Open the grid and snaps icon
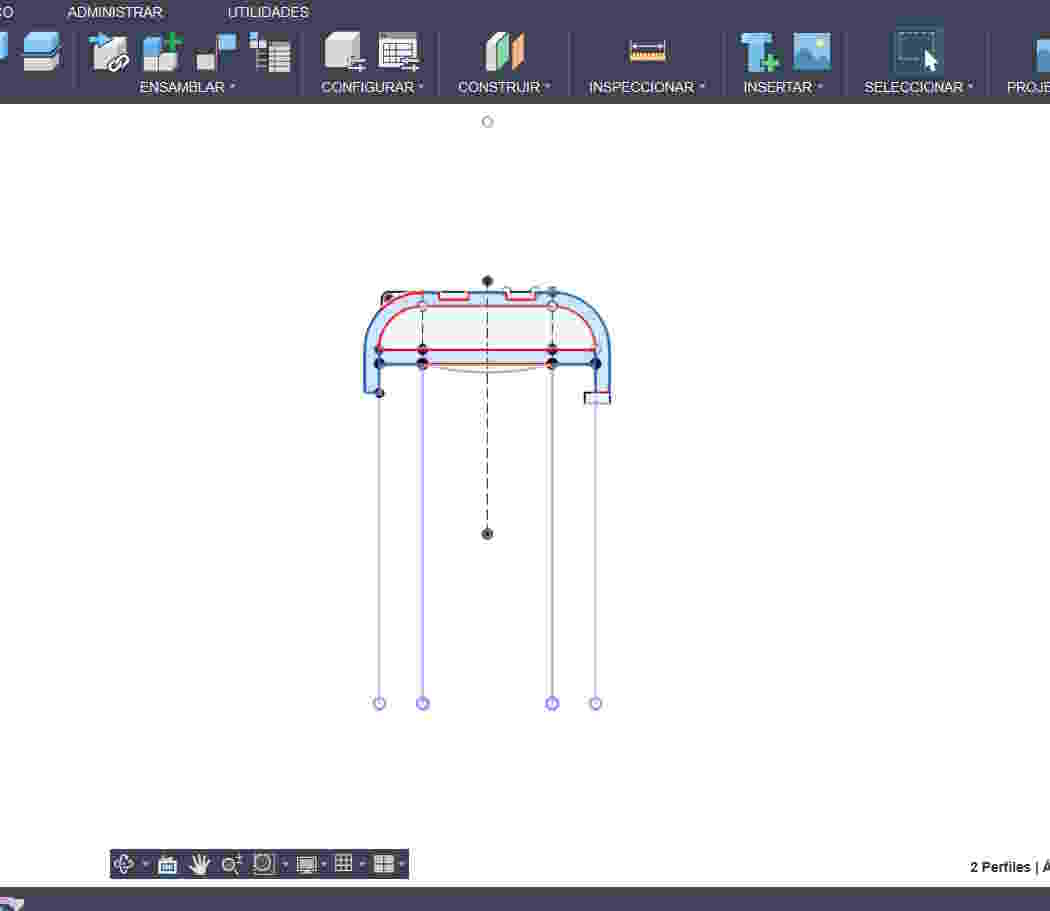This screenshot has width=1050, height=911. 344,864
